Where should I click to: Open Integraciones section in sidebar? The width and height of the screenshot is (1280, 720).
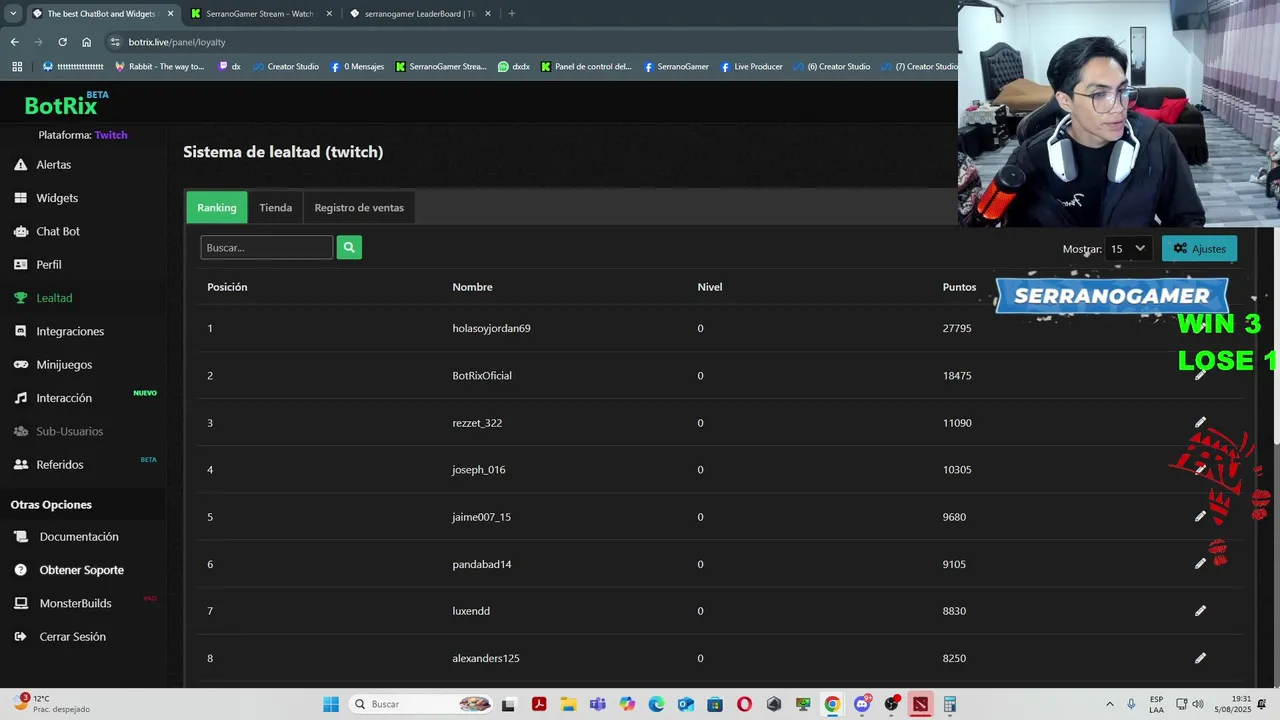[x=70, y=331]
